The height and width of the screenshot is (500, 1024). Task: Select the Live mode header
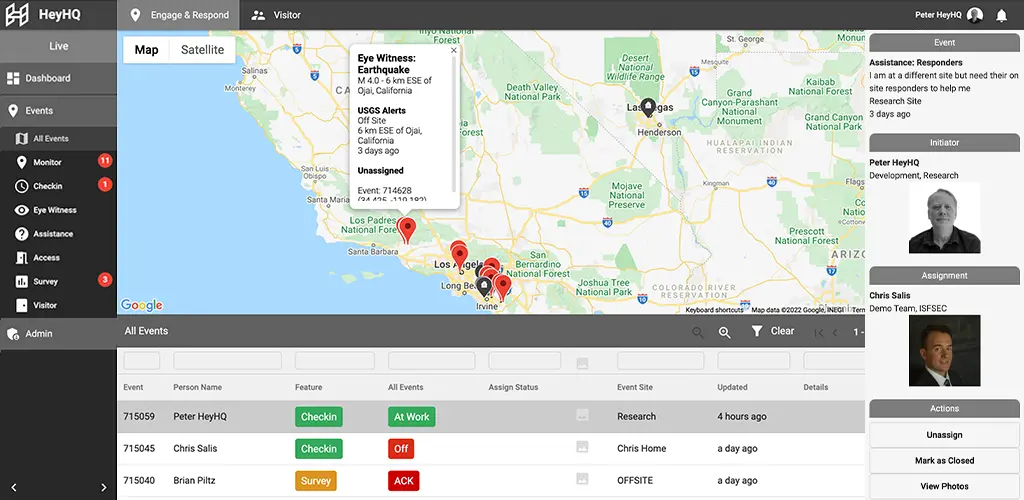58,46
